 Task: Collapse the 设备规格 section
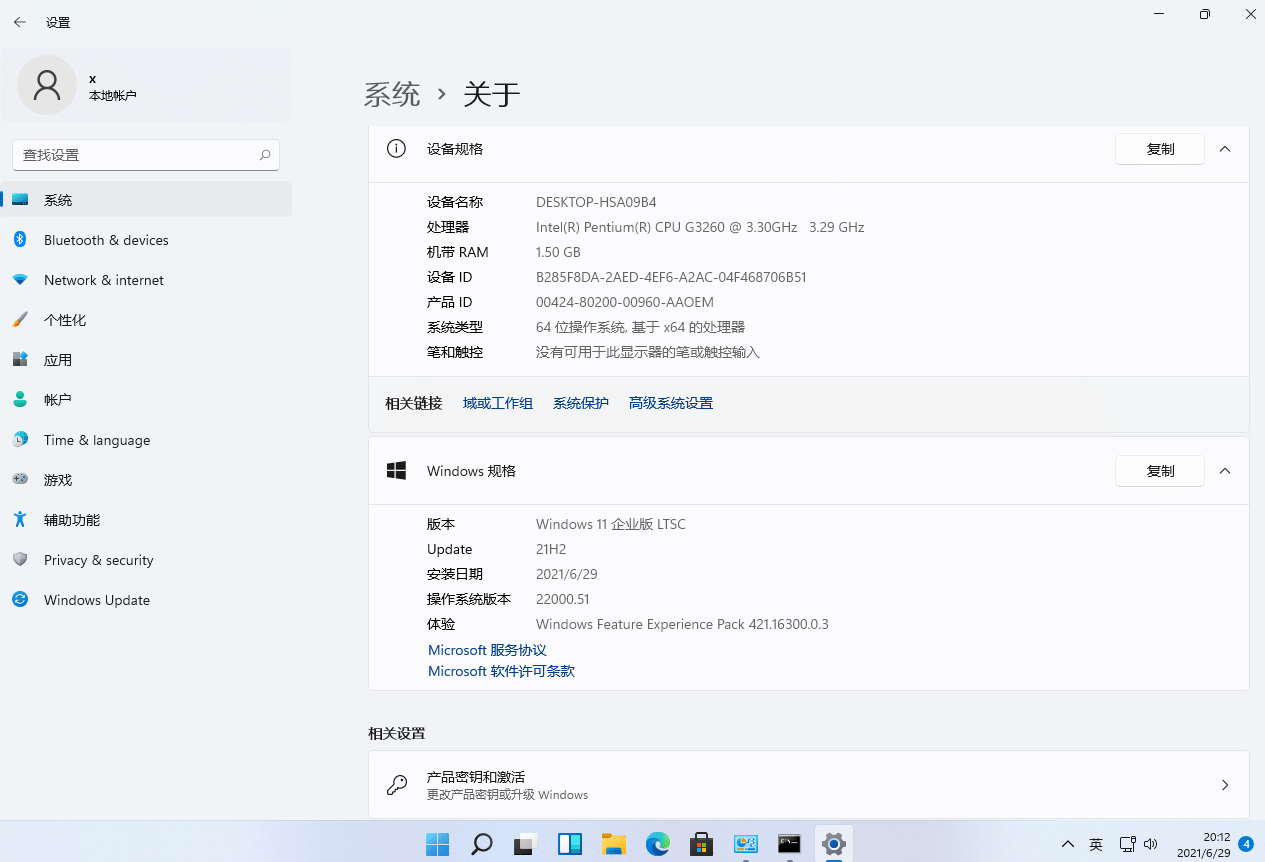point(1225,148)
